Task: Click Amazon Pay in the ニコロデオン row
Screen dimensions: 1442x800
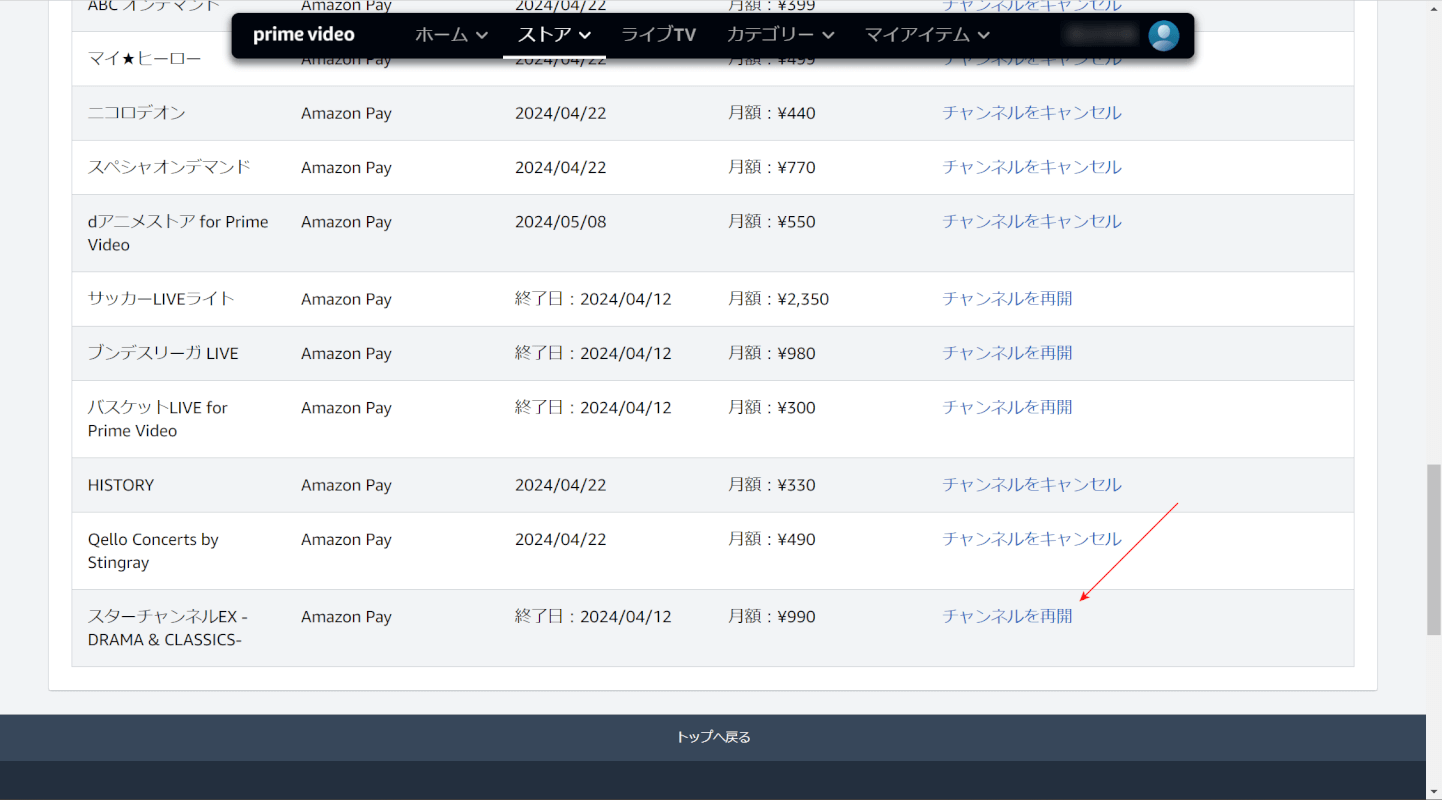Action: 346,114
